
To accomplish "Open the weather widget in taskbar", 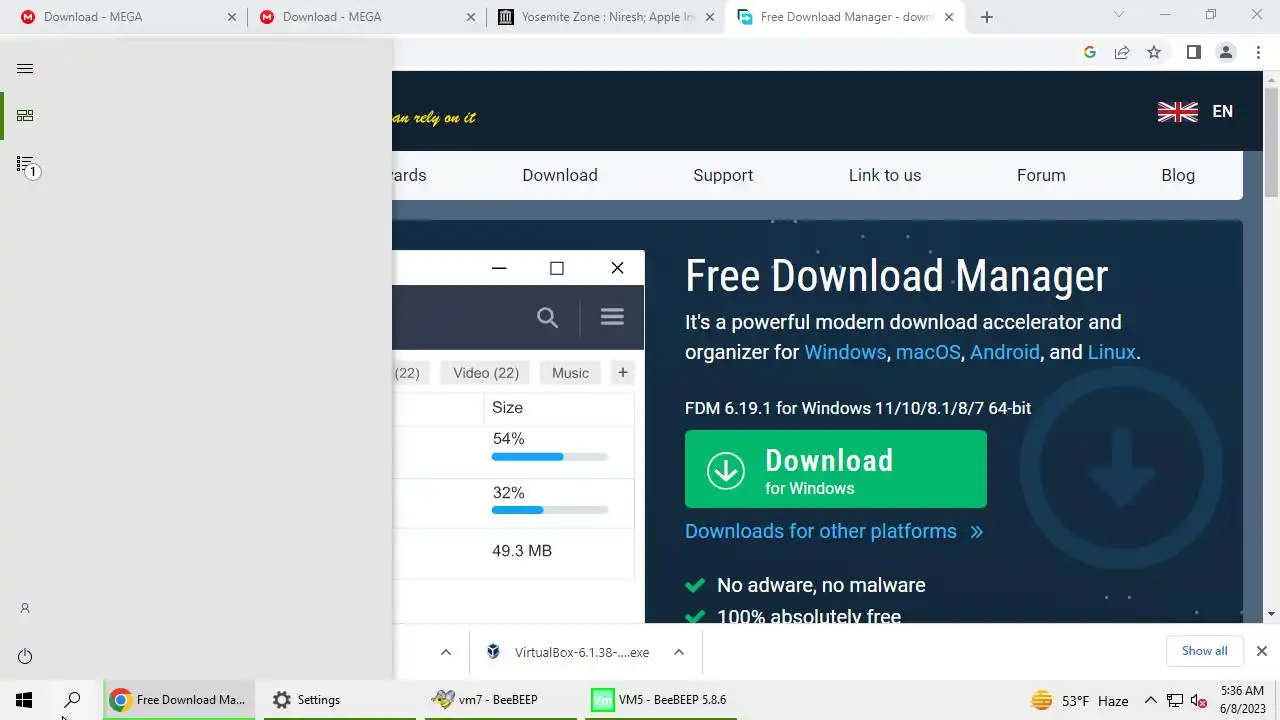I will pos(1079,701).
